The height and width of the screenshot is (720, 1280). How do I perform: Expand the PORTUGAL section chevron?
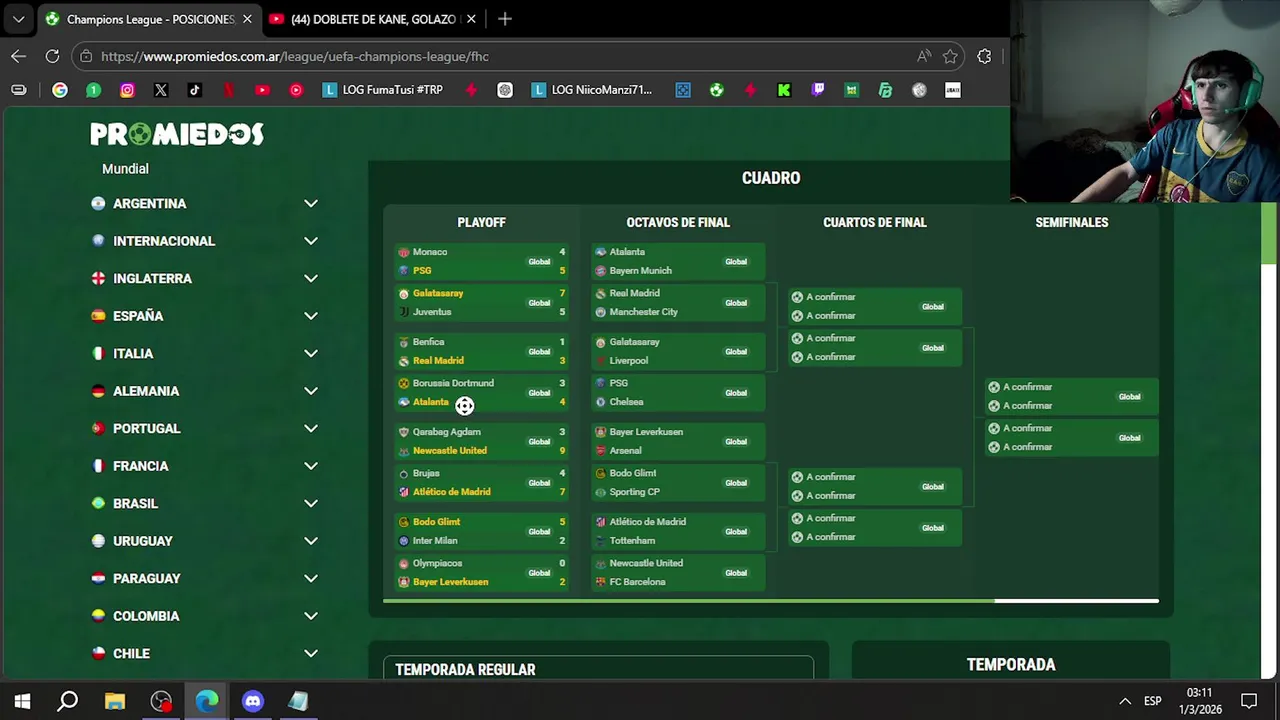(311, 428)
